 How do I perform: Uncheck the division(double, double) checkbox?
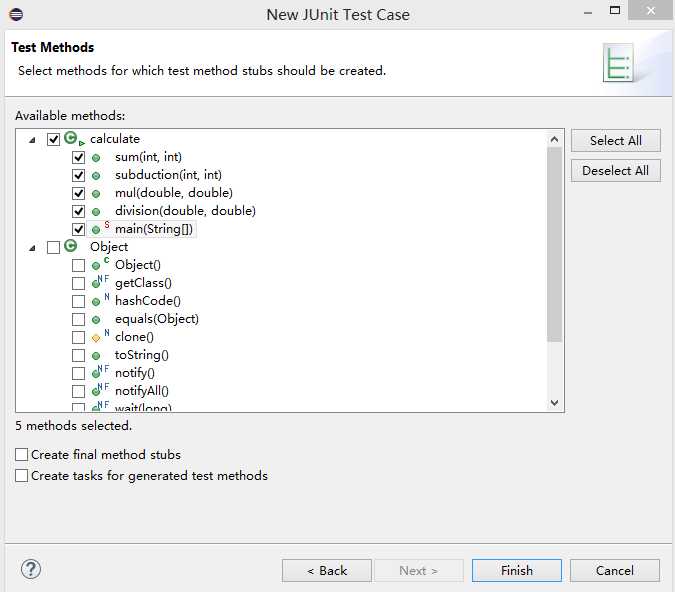pos(78,211)
